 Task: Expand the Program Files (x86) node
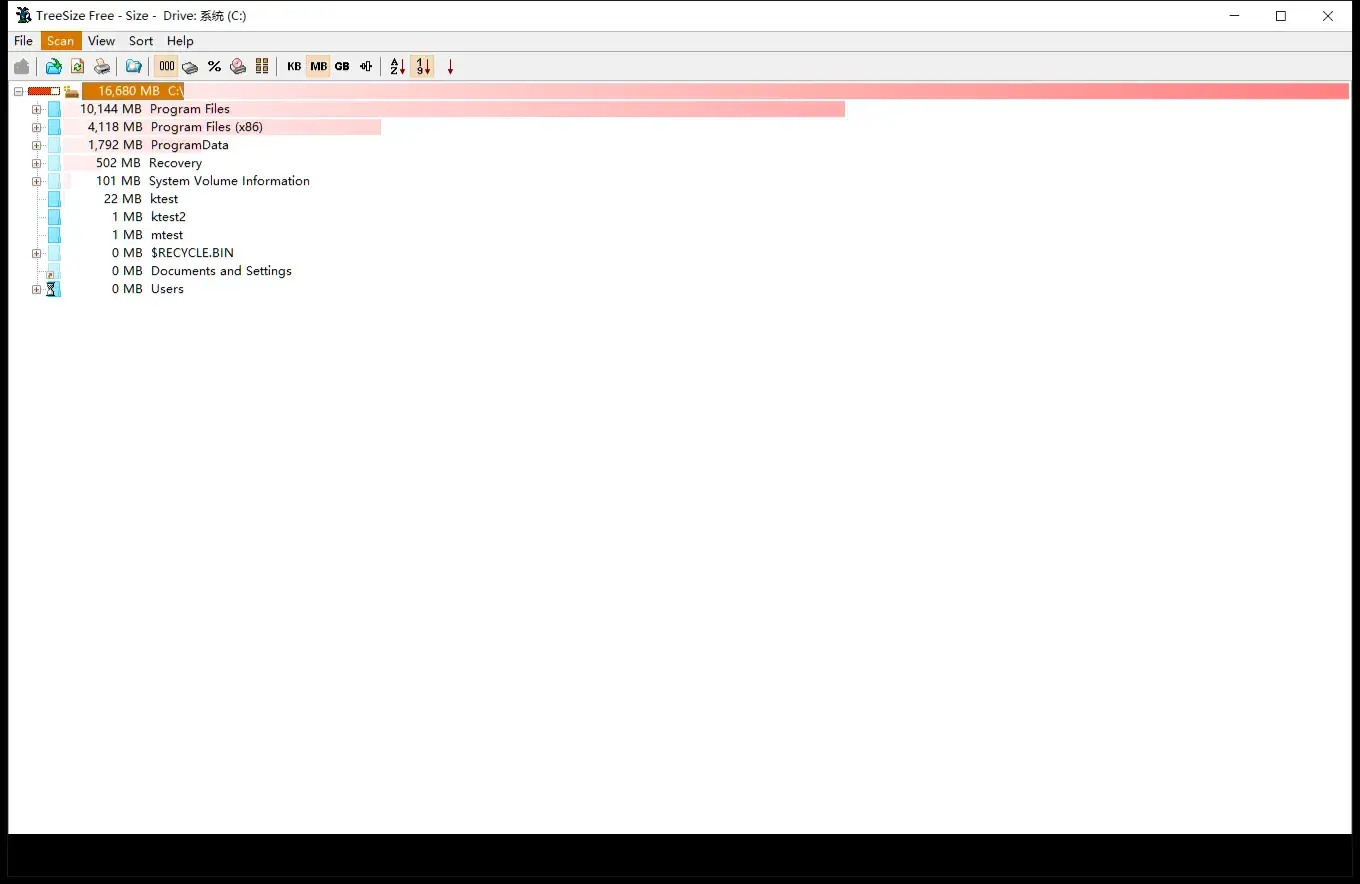(36, 127)
